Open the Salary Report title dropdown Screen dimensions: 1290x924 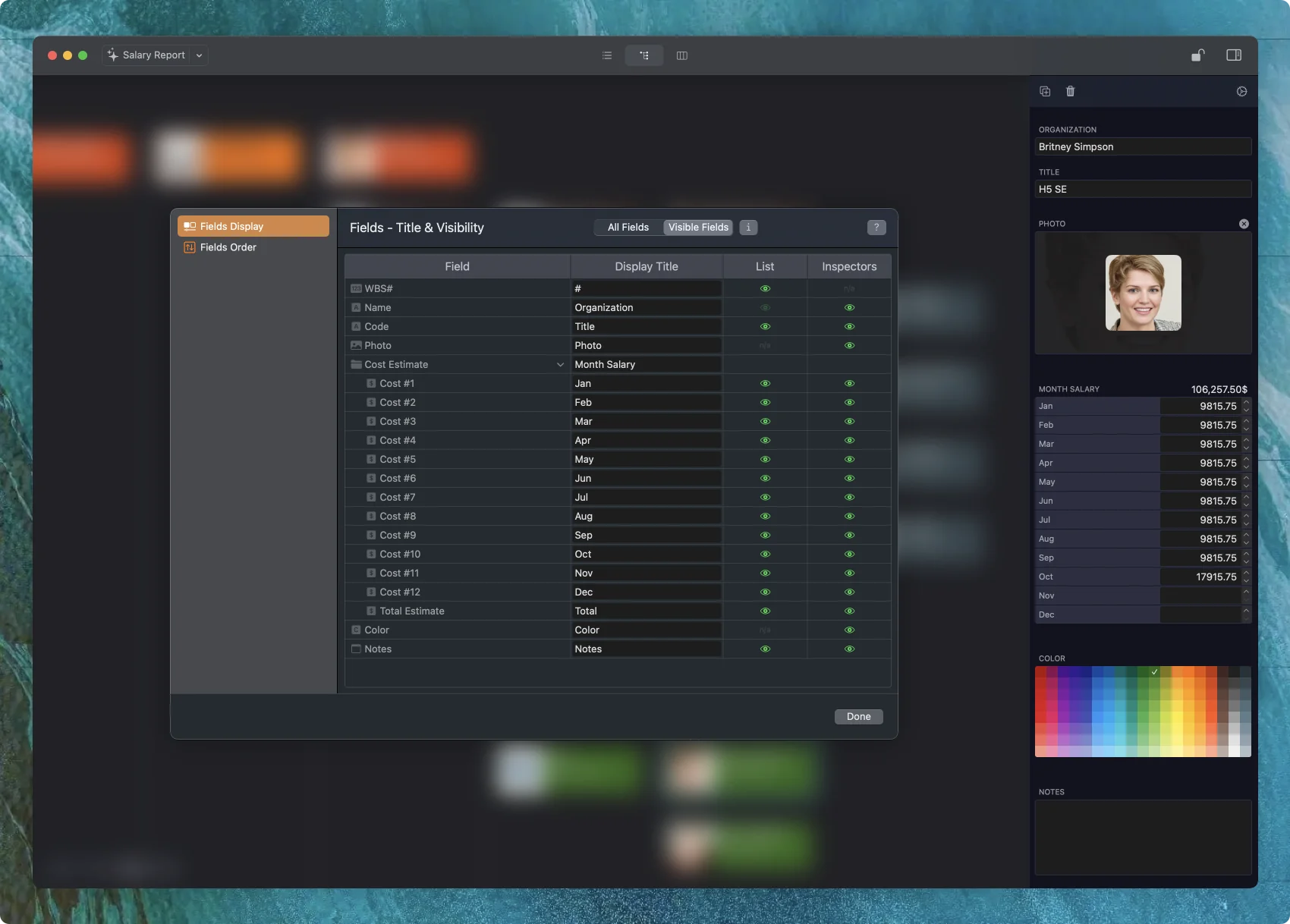(x=199, y=55)
